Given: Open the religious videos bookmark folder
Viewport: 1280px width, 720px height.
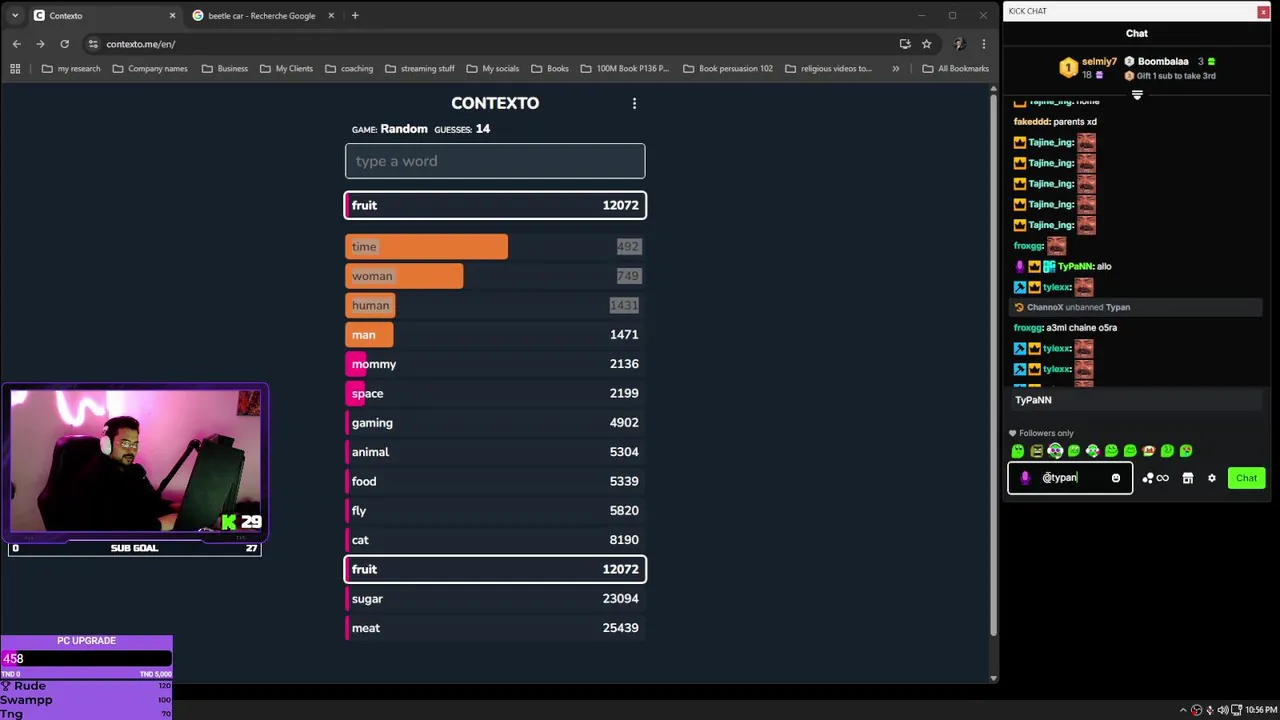Looking at the screenshot, I should [829, 69].
